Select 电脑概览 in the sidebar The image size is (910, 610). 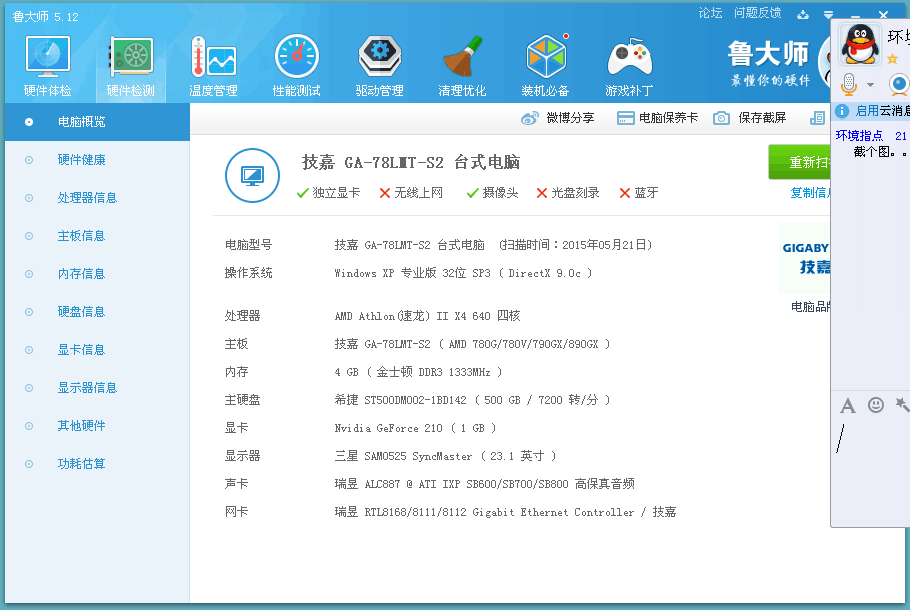(x=97, y=122)
